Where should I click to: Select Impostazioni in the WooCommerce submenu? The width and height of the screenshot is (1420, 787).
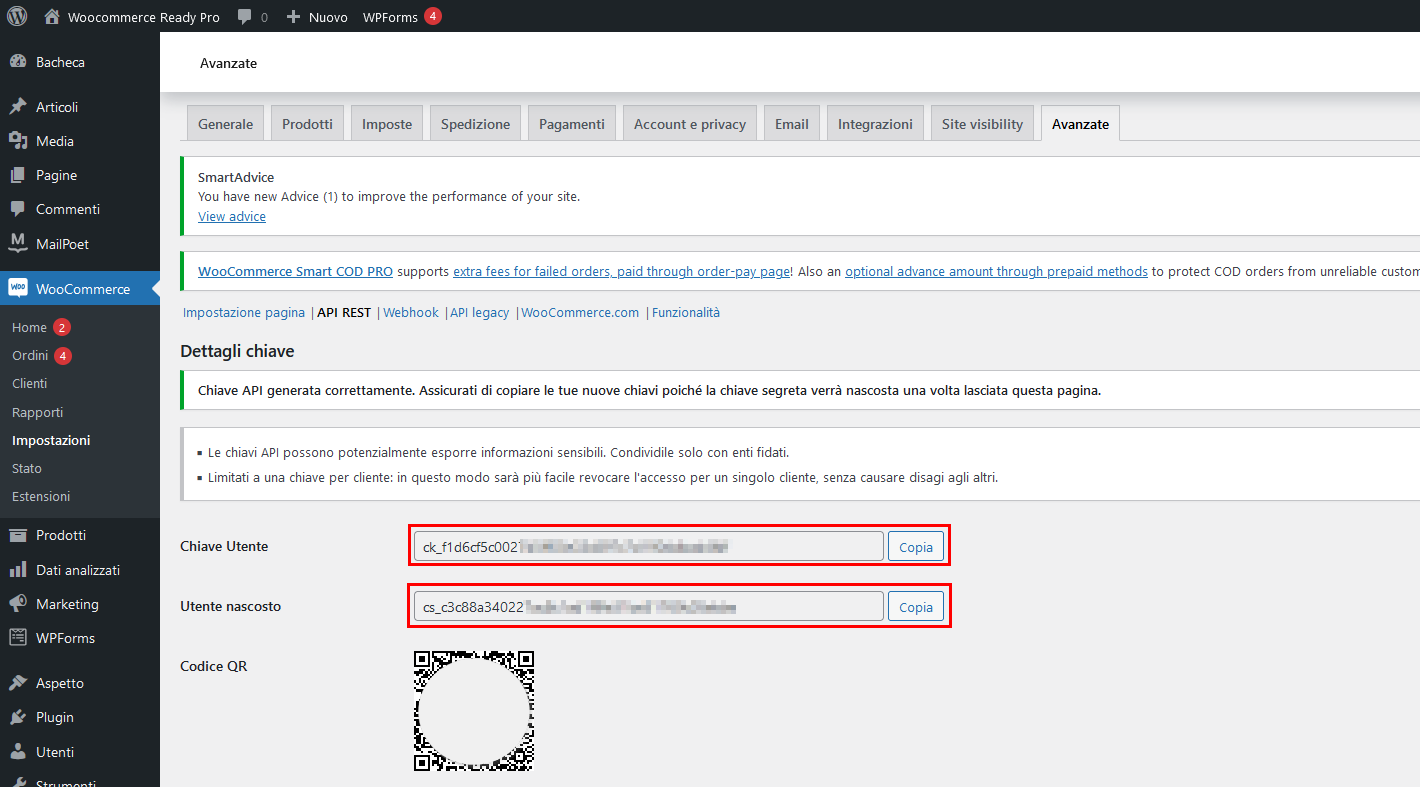pyautogui.click(x=51, y=440)
